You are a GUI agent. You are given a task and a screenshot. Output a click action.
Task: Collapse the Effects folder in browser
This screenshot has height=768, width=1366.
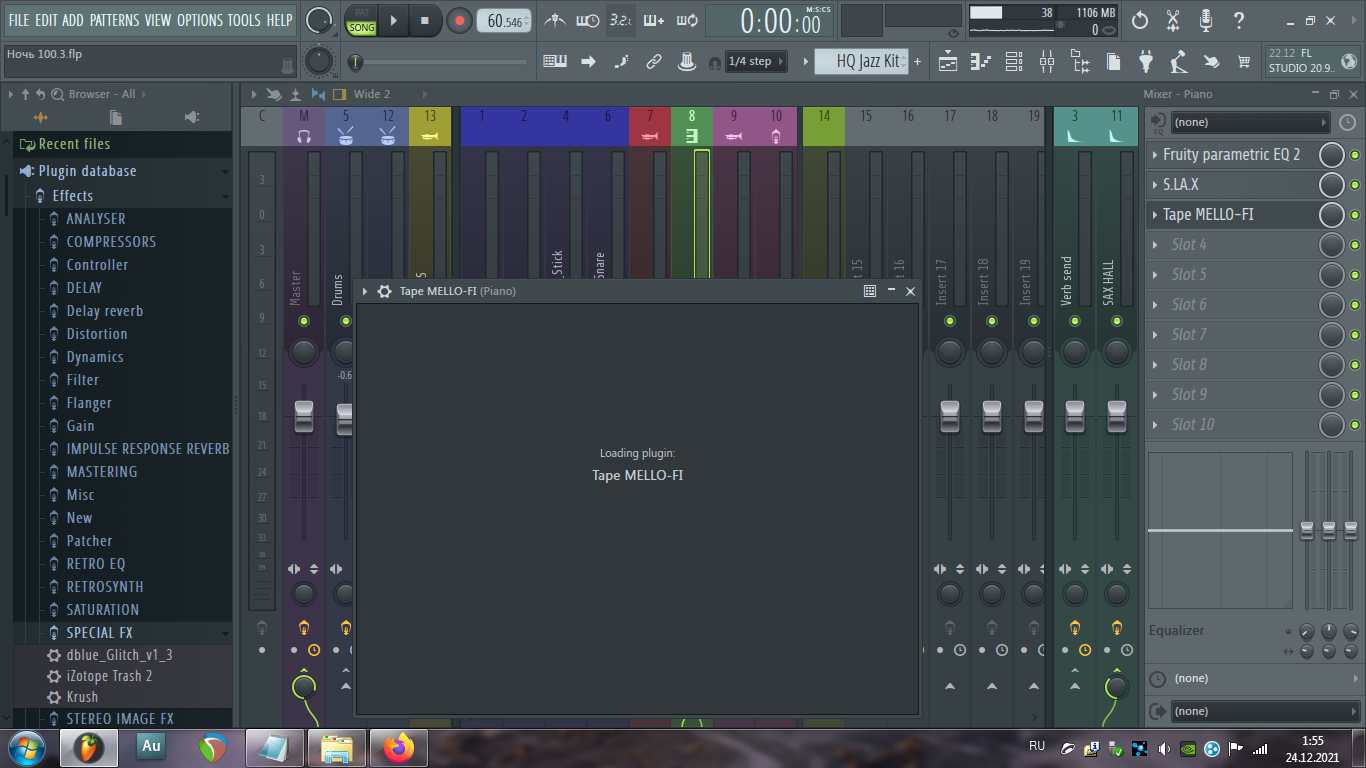(x=225, y=197)
